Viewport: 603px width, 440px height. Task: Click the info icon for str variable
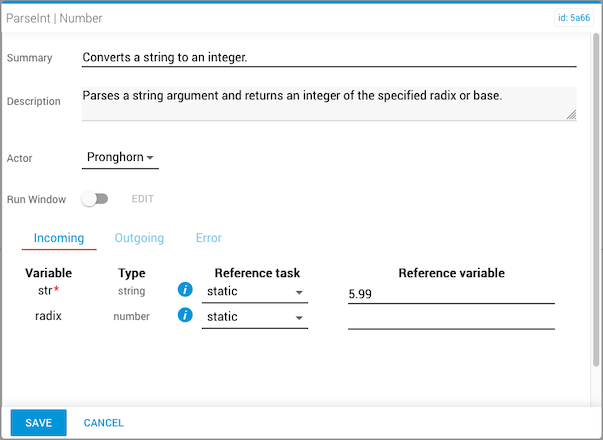pos(185,291)
